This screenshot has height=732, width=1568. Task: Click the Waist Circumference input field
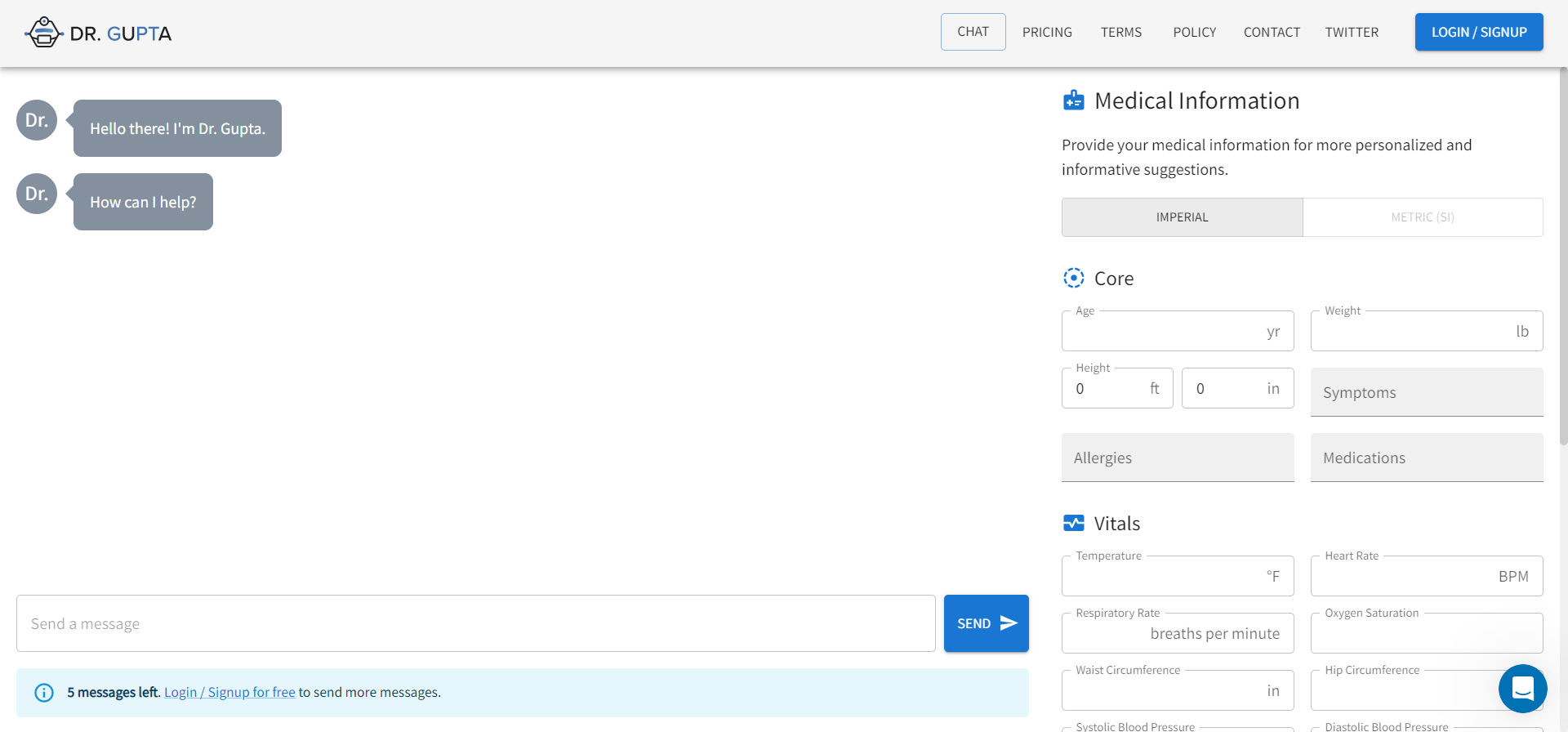point(1178,690)
